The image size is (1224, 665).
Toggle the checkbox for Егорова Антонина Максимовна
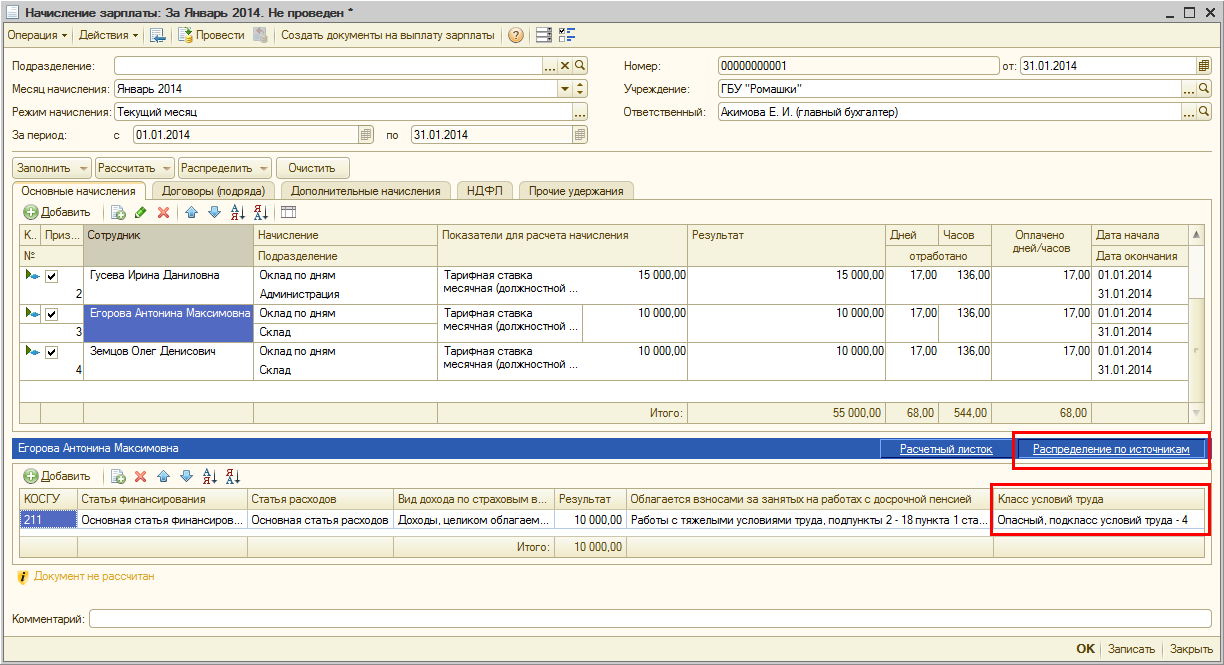[x=51, y=314]
